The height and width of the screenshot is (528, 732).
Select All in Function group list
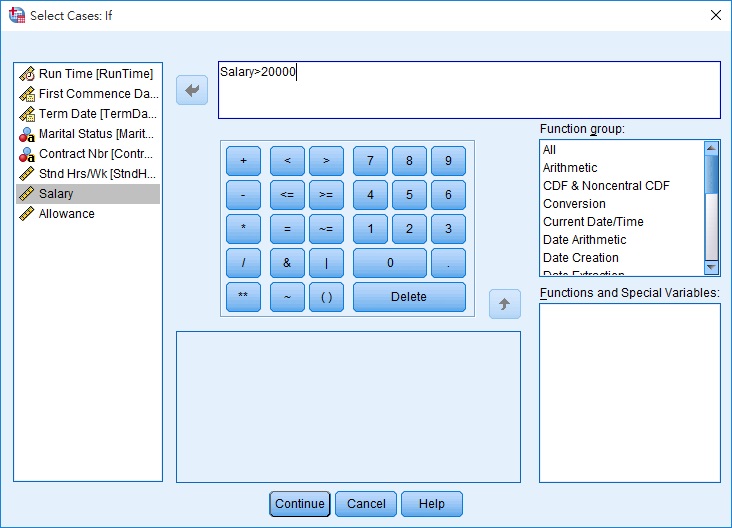coord(622,150)
